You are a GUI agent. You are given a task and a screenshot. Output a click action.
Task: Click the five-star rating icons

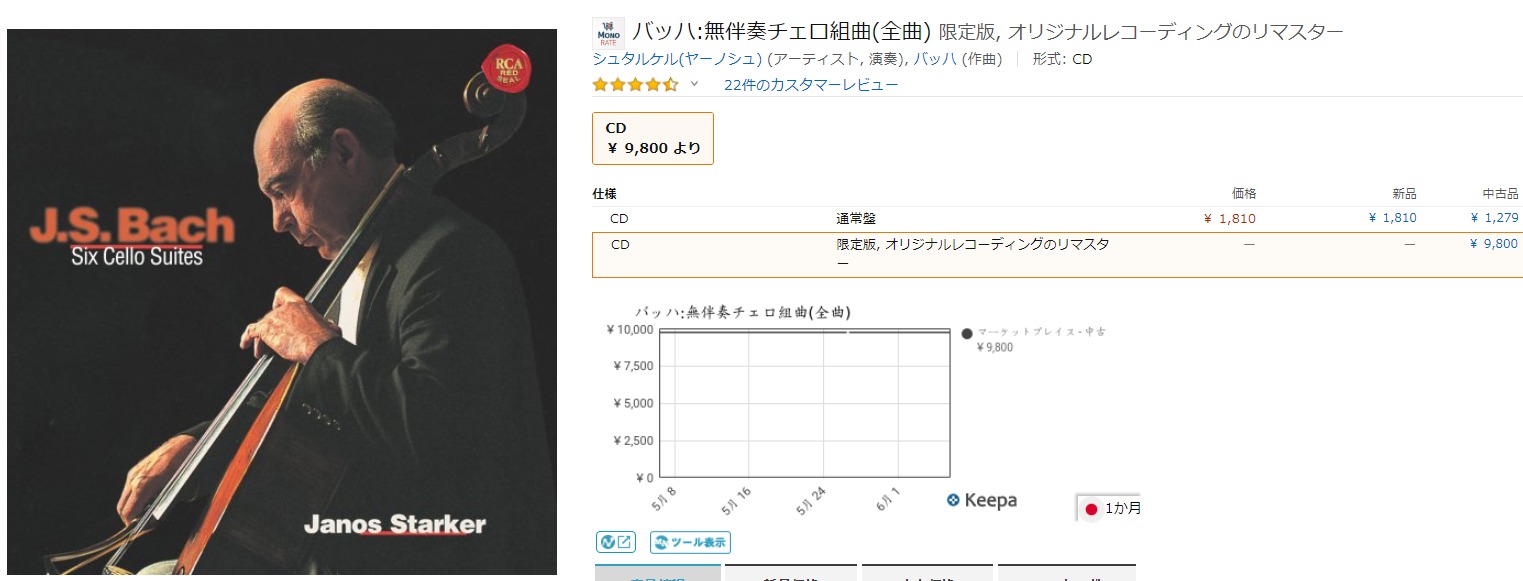point(635,84)
